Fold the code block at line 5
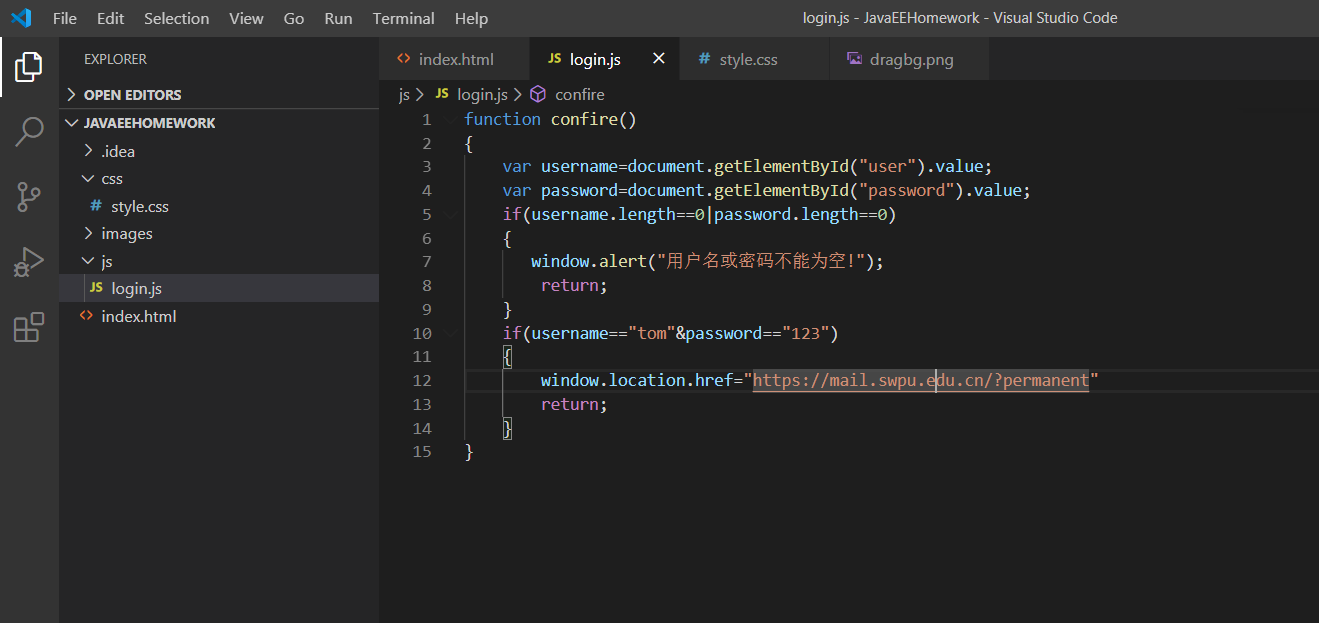 tap(451, 214)
